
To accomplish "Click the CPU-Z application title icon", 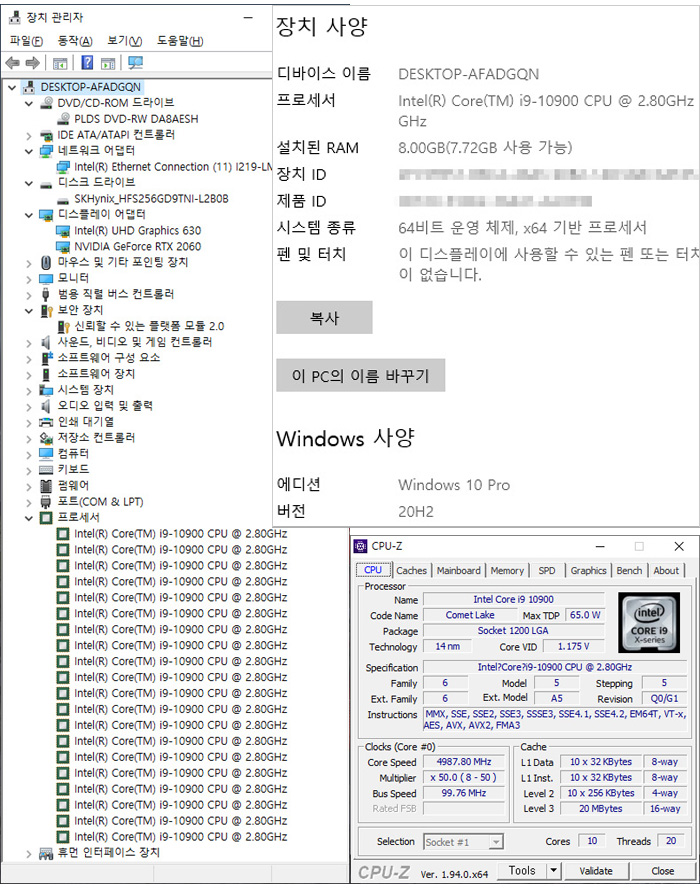I will (x=360, y=546).
